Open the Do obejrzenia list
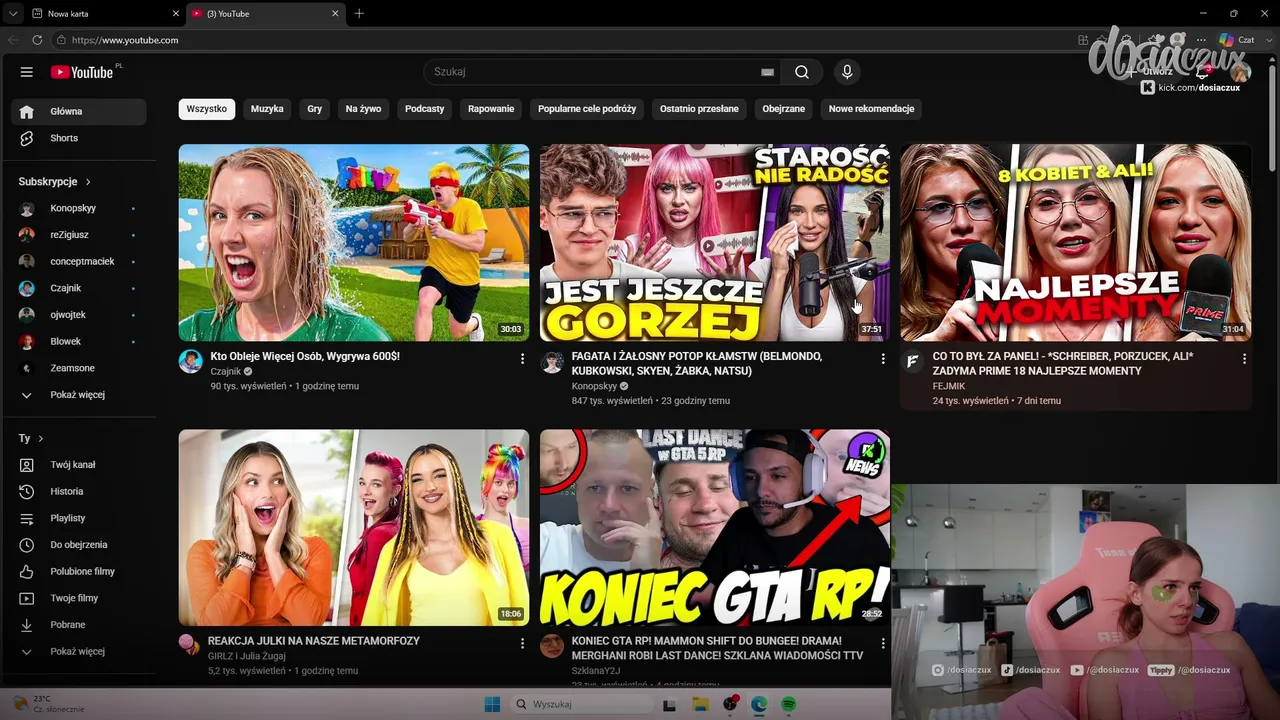This screenshot has height=720, width=1280. [x=78, y=545]
